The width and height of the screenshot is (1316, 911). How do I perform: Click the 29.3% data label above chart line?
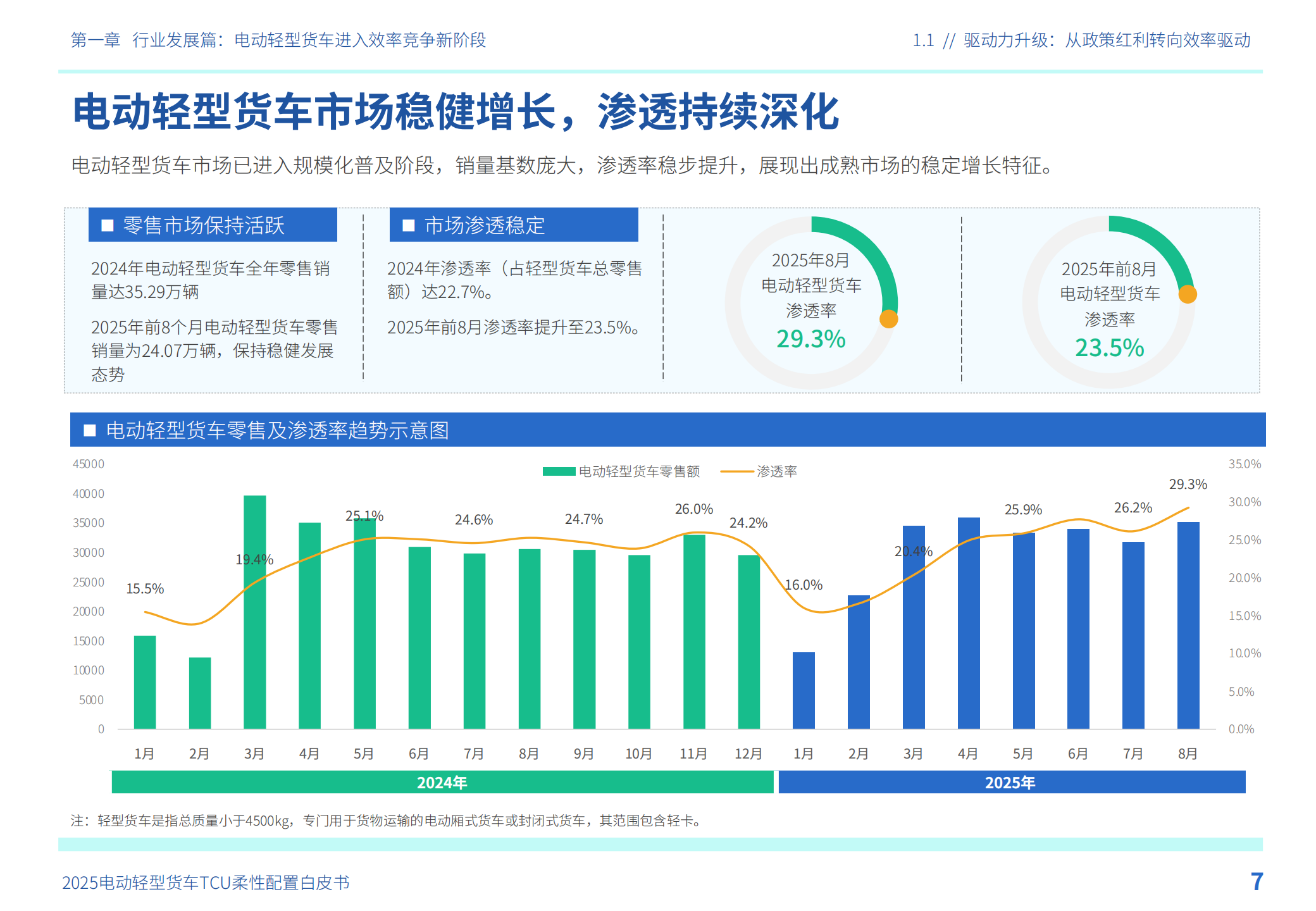(x=1188, y=485)
